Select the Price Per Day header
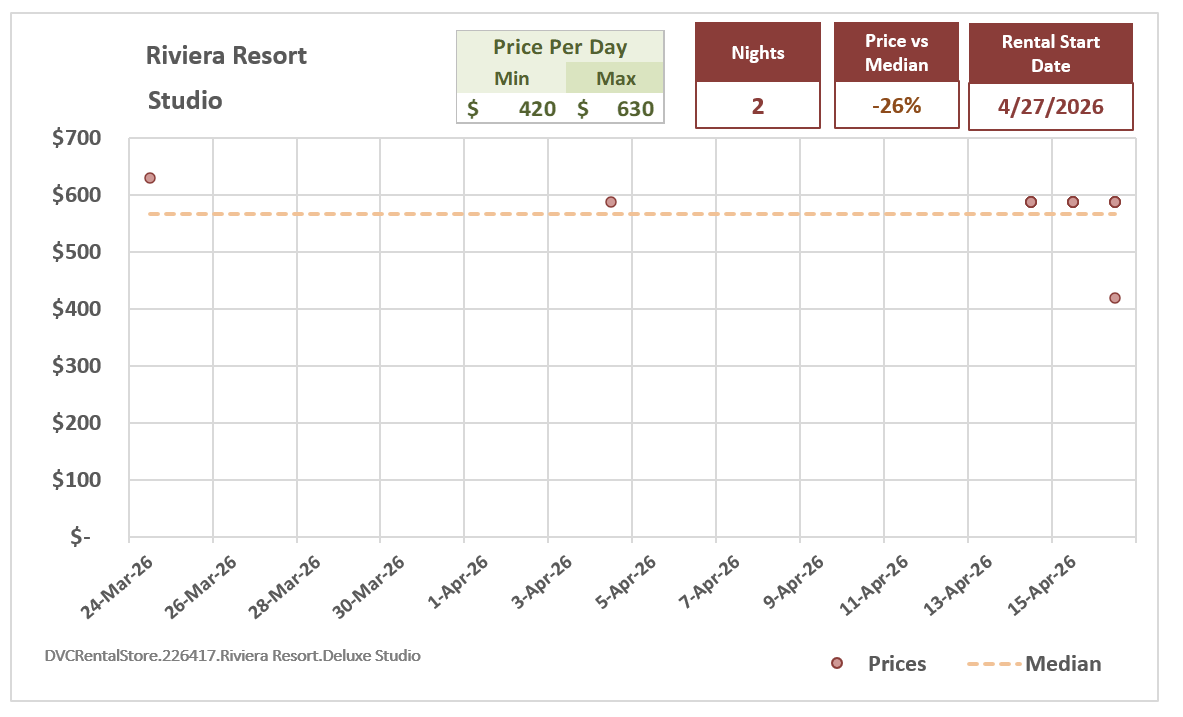The width and height of the screenshot is (1183, 717). click(x=560, y=47)
